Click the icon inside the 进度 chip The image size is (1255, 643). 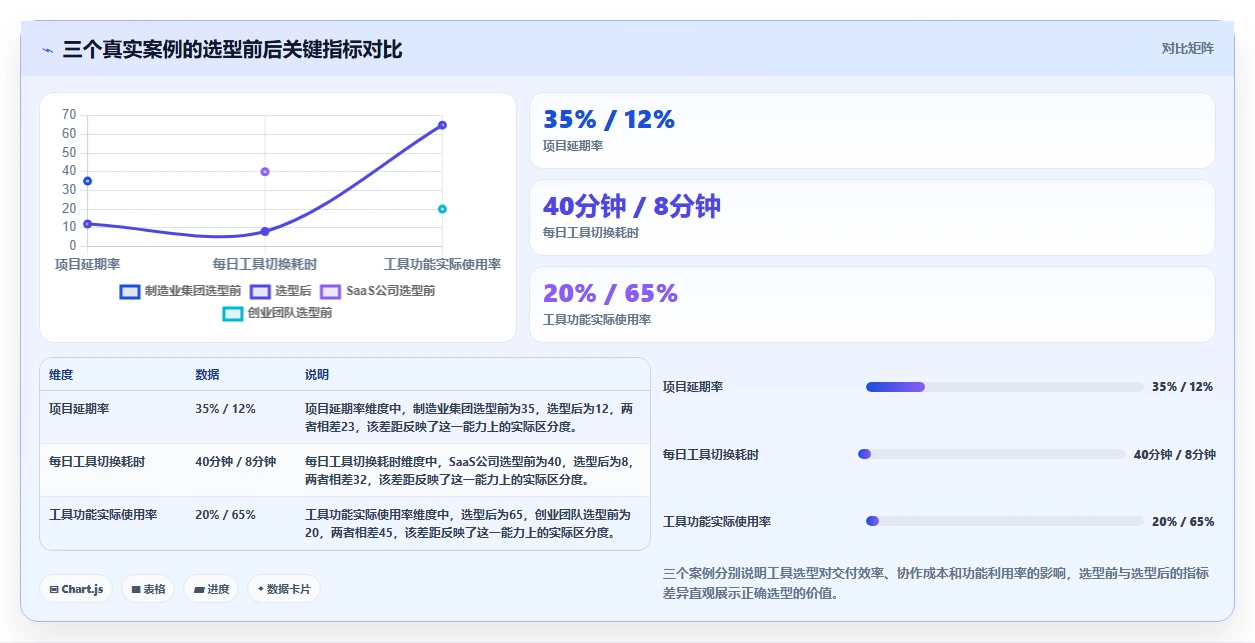pyautogui.click(x=199, y=590)
